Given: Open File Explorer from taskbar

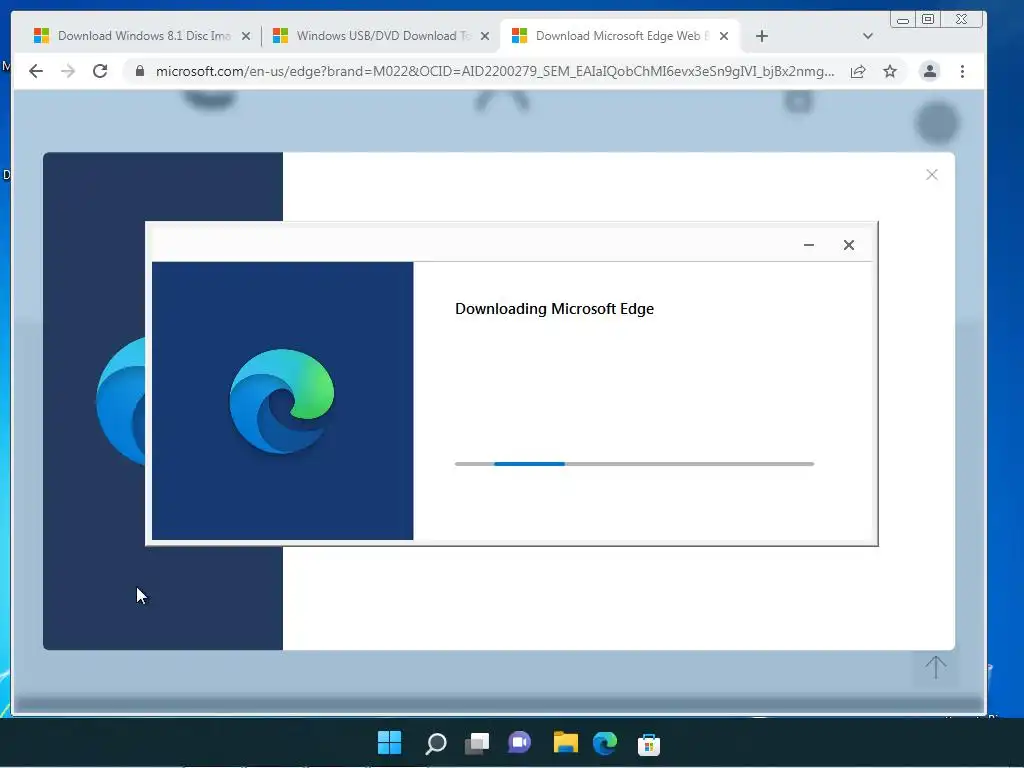Looking at the screenshot, I should click(566, 743).
